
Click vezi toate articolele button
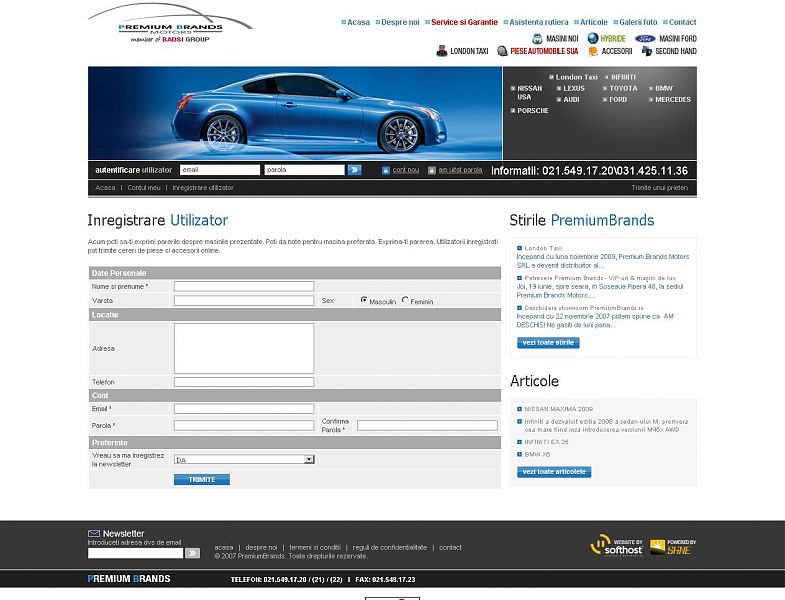coord(554,472)
